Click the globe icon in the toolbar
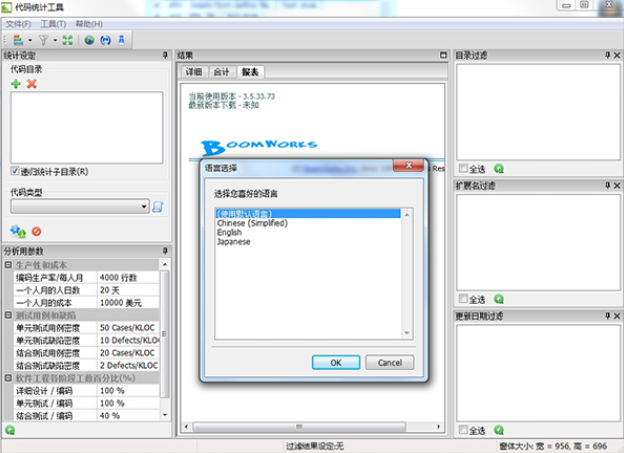The height and width of the screenshot is (453, 624). click(x=89, y=40)
